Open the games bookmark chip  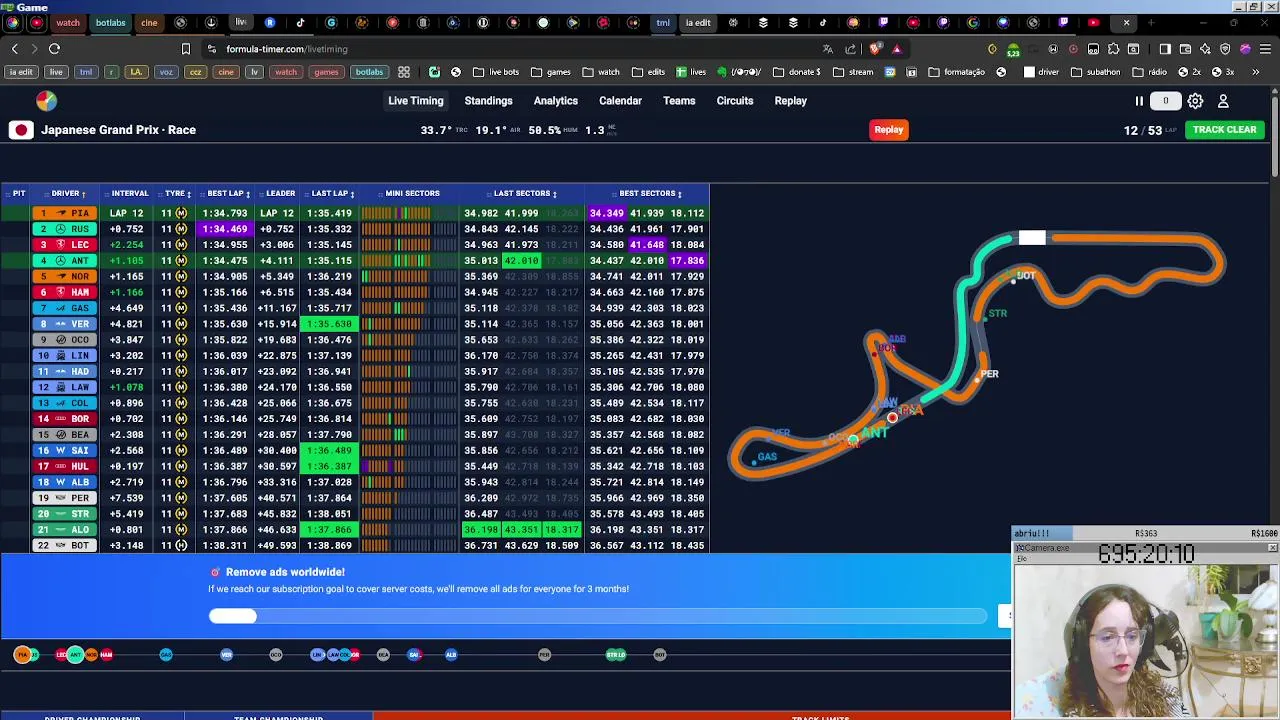point(326,72)
